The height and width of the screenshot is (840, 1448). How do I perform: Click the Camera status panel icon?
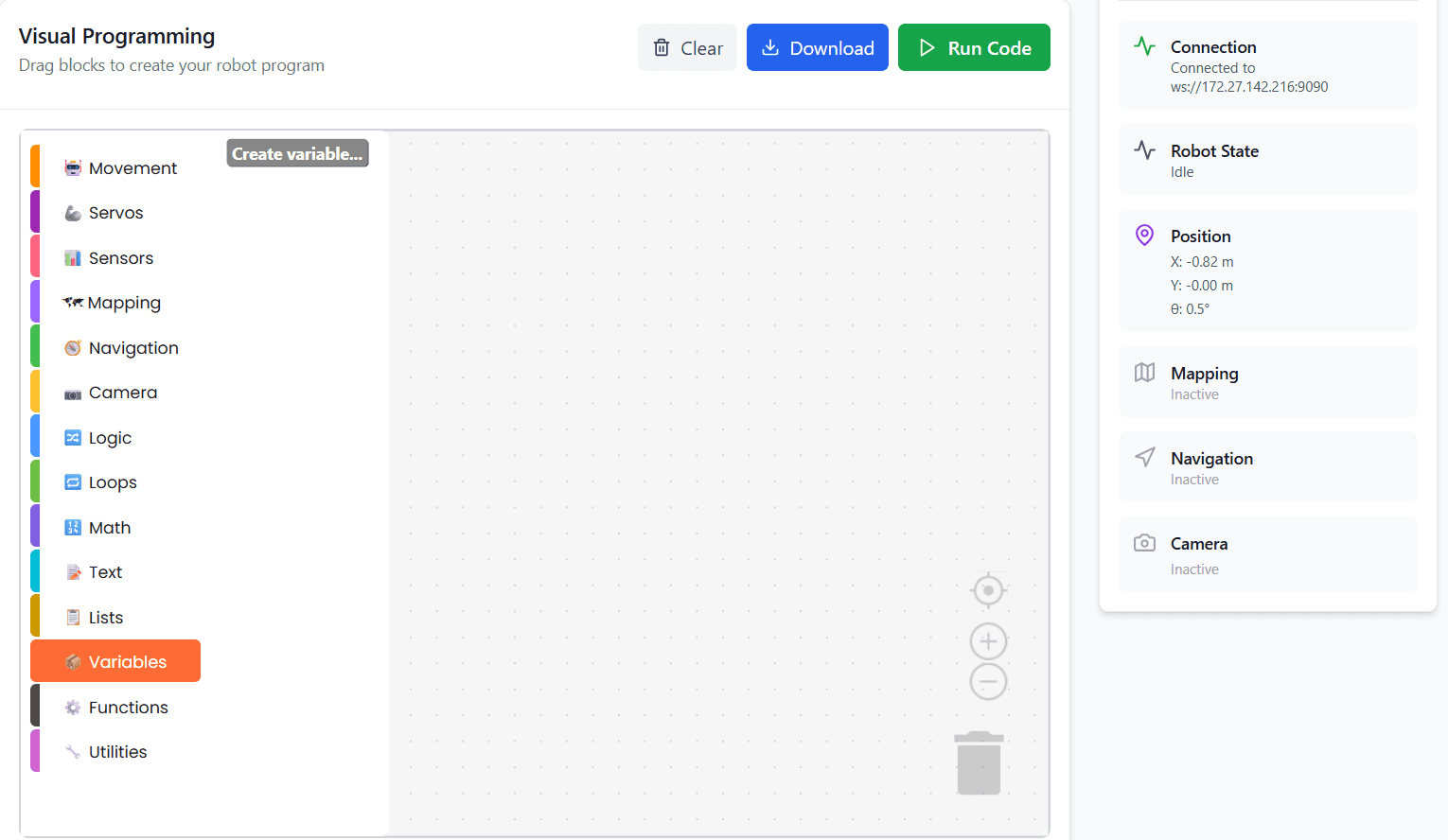click(1144, 543)
